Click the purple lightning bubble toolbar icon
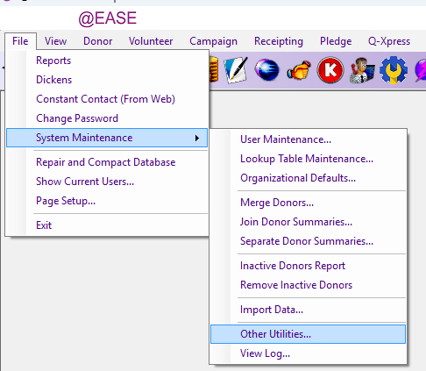The width and height of the screenshot is (426, 371). coord(420,70)
